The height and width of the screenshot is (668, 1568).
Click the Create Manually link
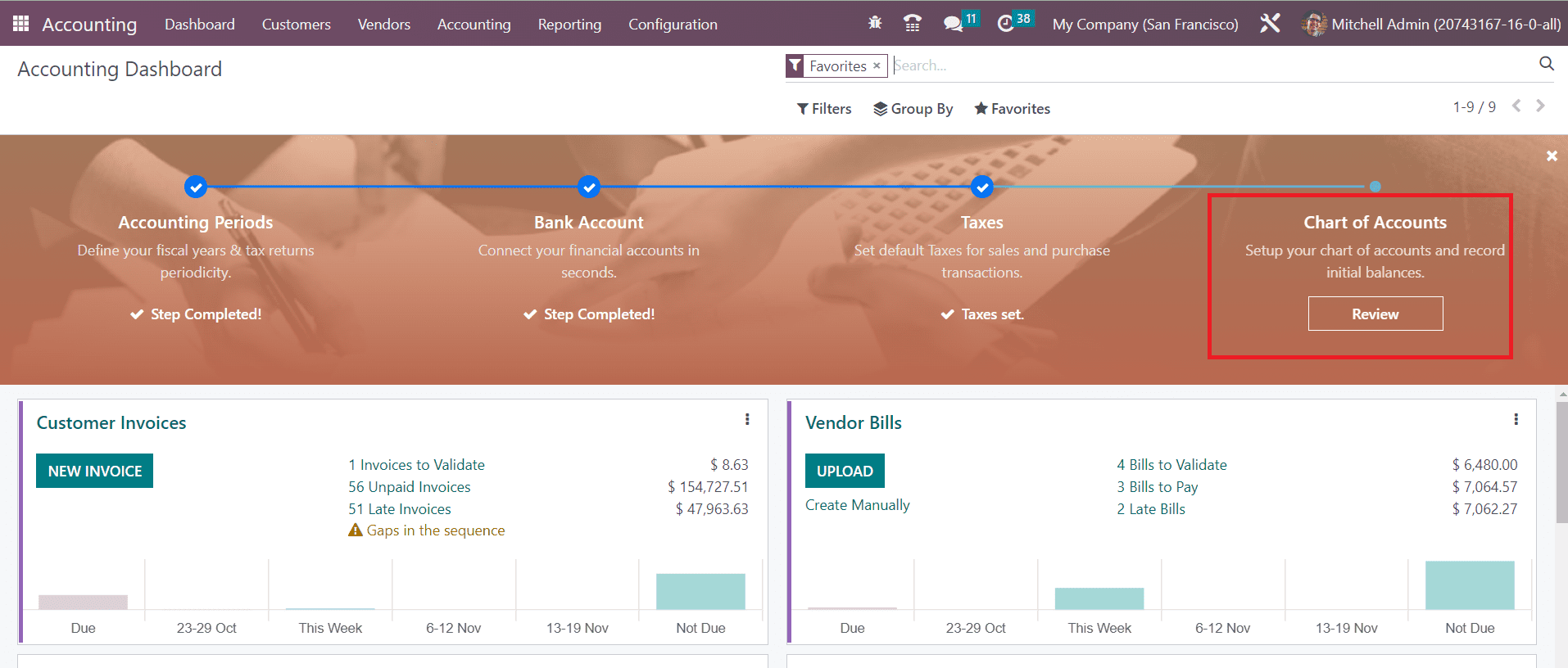[x=858, y=505]
